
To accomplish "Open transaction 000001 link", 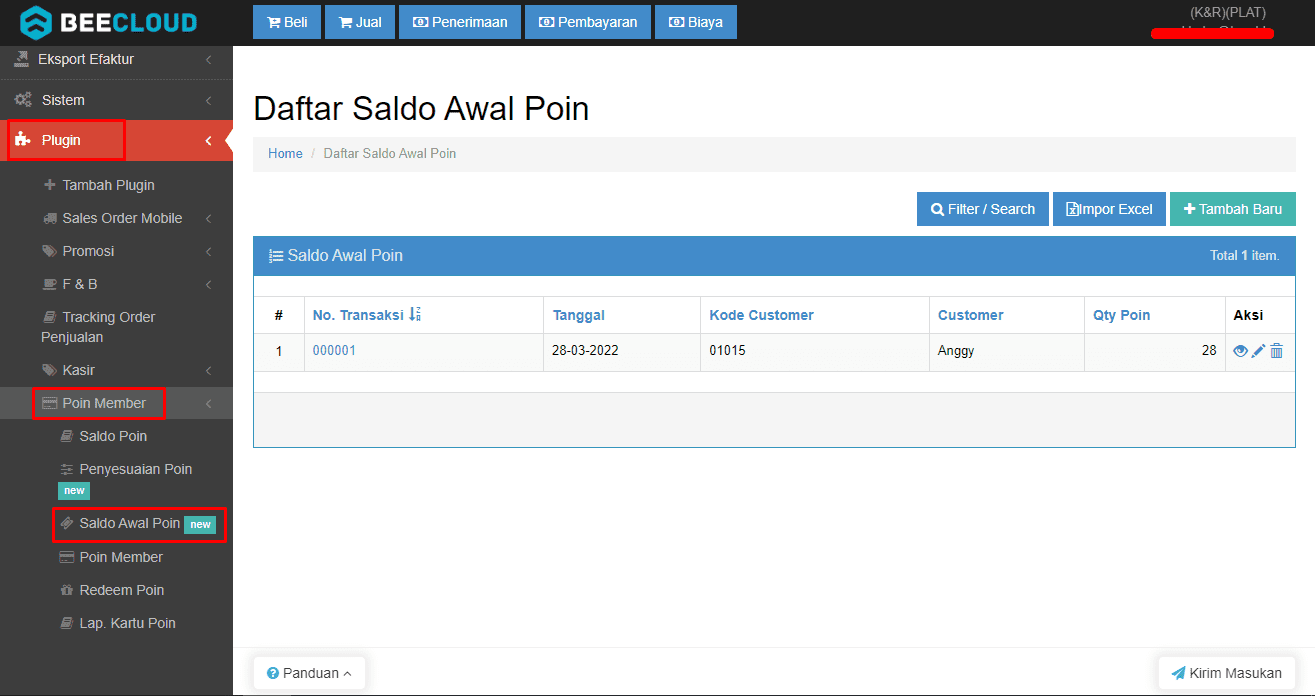I will click(x=334, y=351).
